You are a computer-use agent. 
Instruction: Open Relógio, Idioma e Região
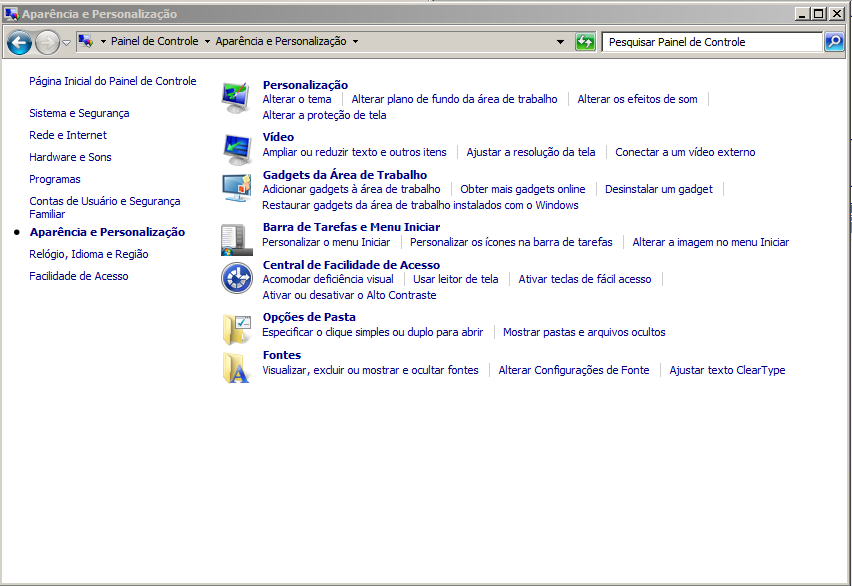[x=89, y=254]
